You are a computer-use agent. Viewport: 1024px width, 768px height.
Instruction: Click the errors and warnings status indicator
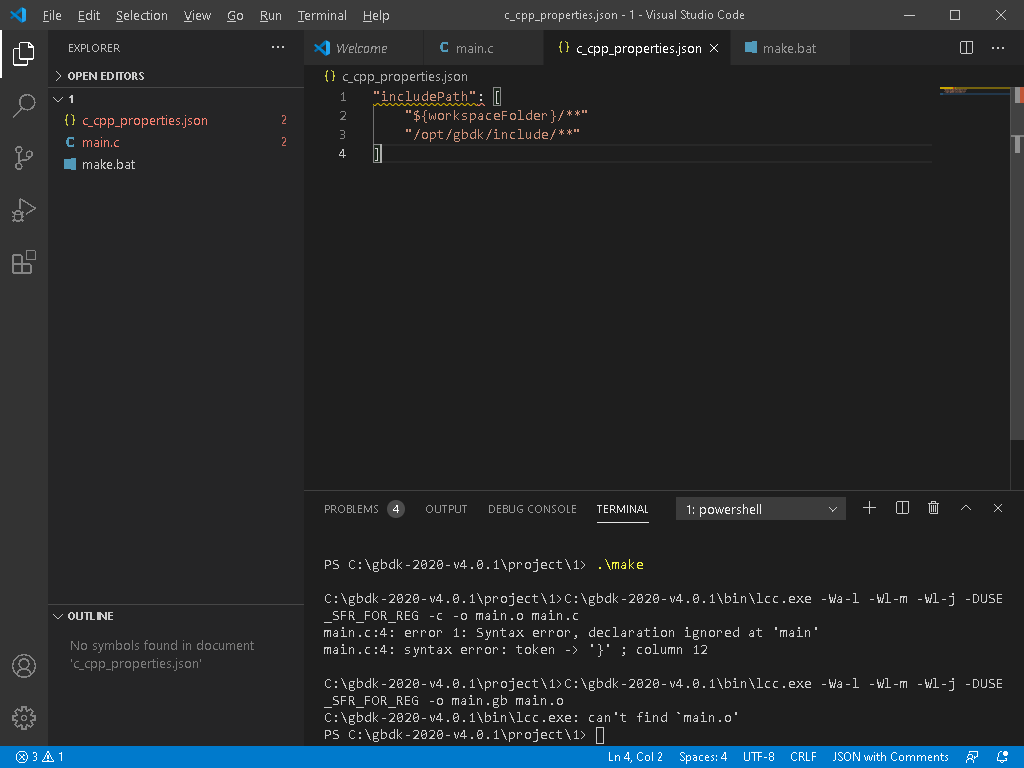pos(39,757)
